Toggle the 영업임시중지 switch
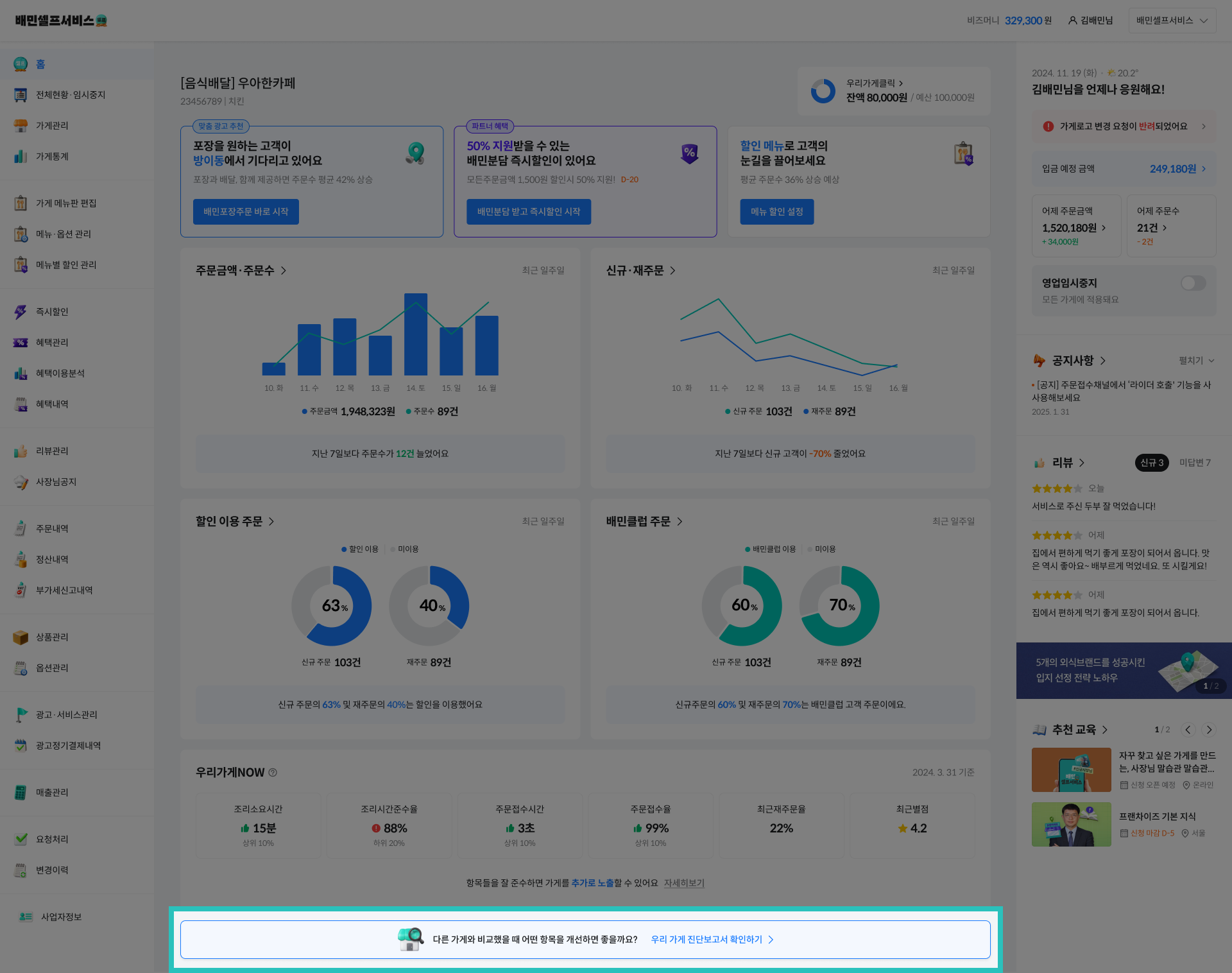The width and height of the screenshot is (1232, 973). [x=1193, y=283]
